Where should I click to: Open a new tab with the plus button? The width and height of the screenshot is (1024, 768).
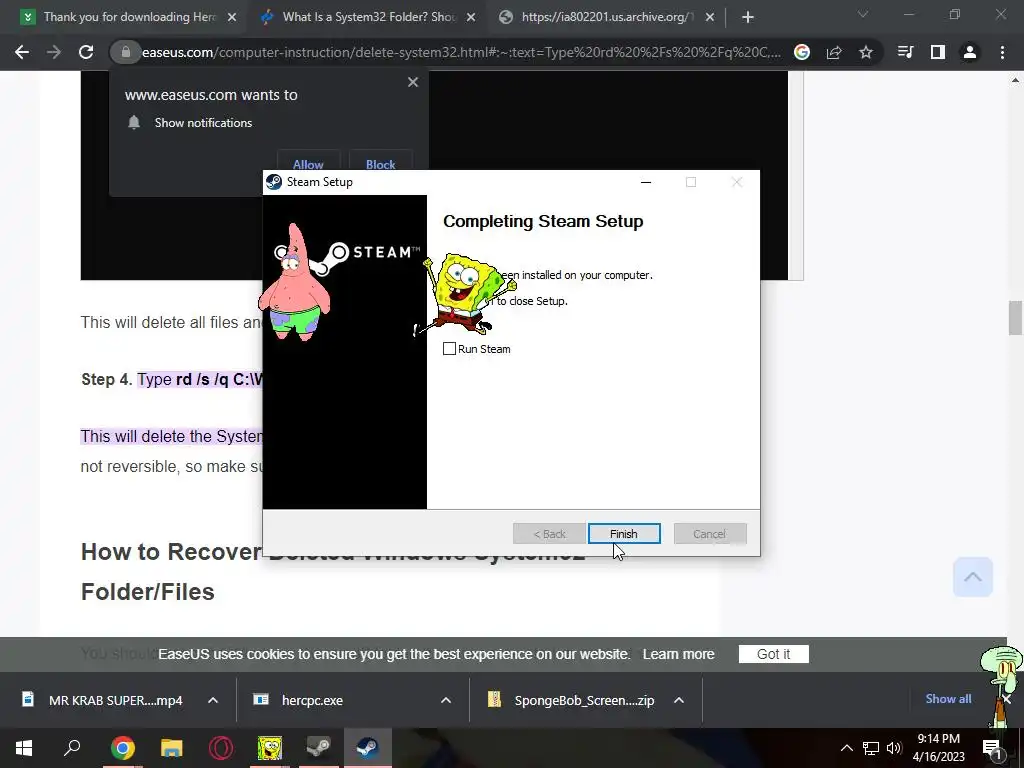click(x=748, y=18)
